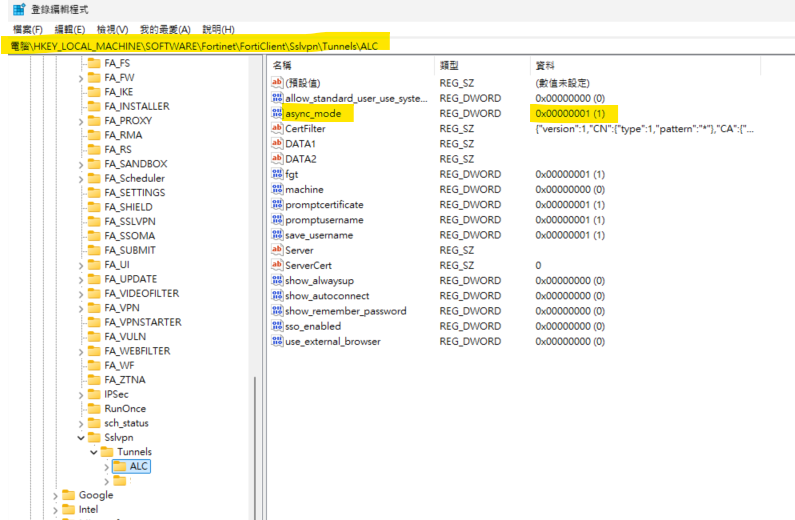
Task: Expand the FA_PROXY tree node
Action: (x=81, y=121)
